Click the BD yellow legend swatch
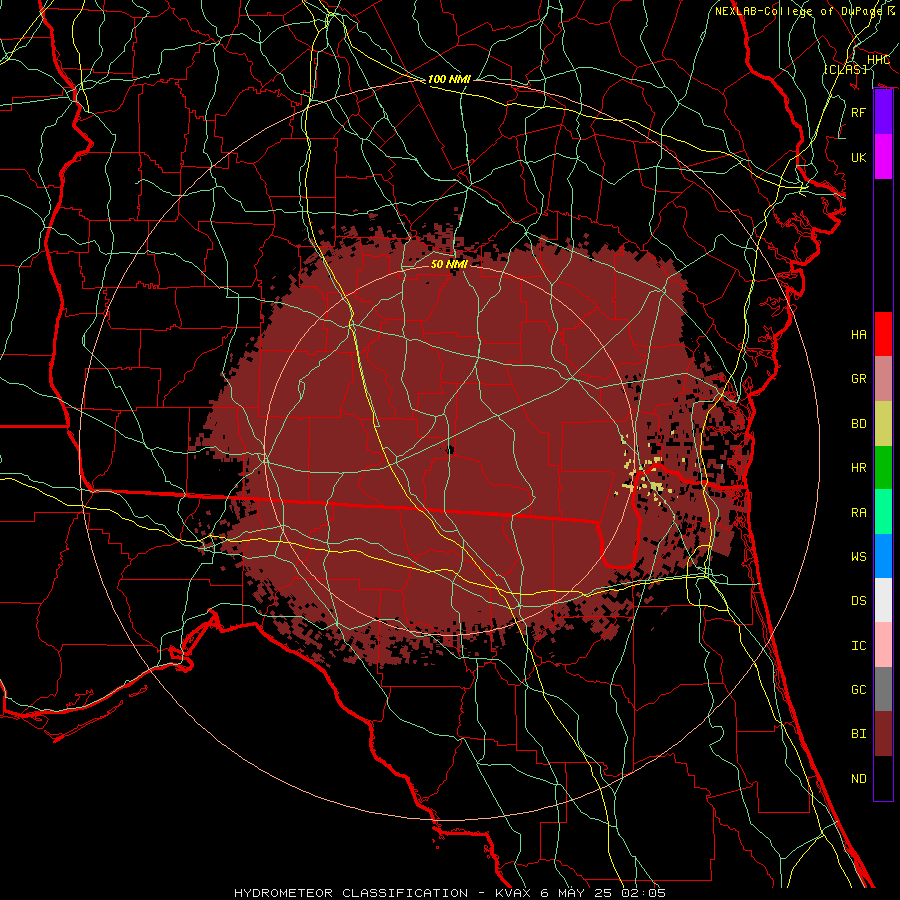The image size is (900, 900). pos(883,424)
